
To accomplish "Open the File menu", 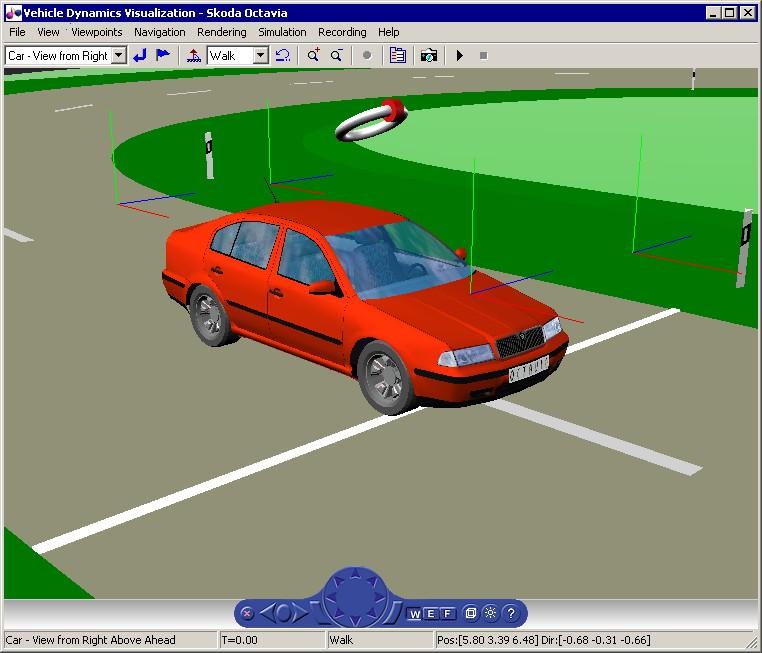I will pos(17,32).
